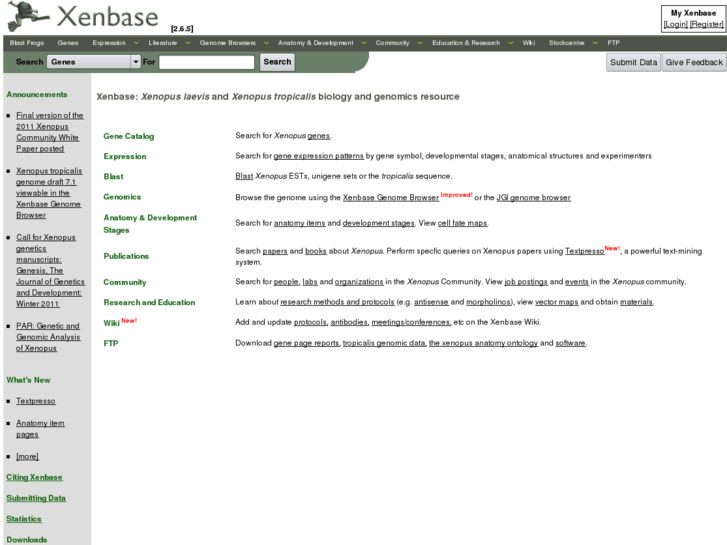
Task: Expand the Education & Research menu arrow
Action: click(510, 43)
